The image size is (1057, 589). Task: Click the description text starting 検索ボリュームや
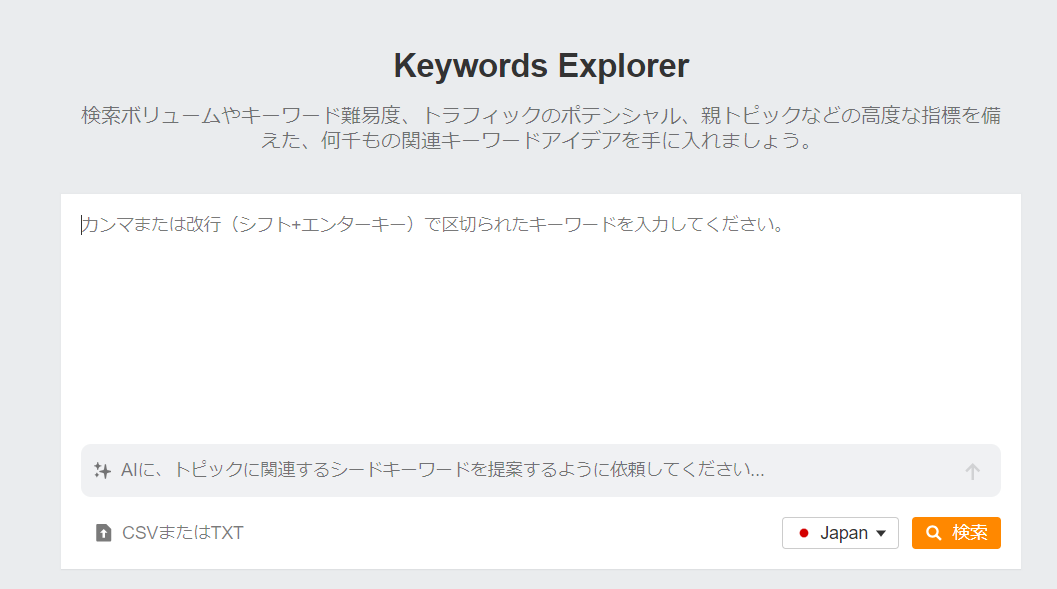click(x=541, y=128)
